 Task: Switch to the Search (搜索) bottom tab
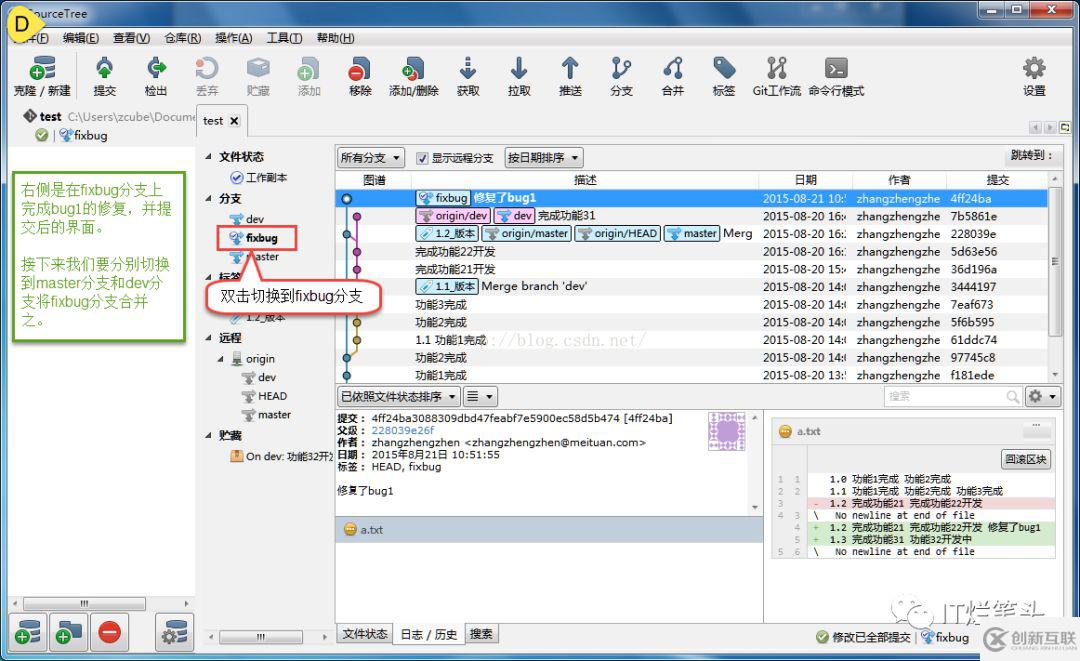point(481,633)
